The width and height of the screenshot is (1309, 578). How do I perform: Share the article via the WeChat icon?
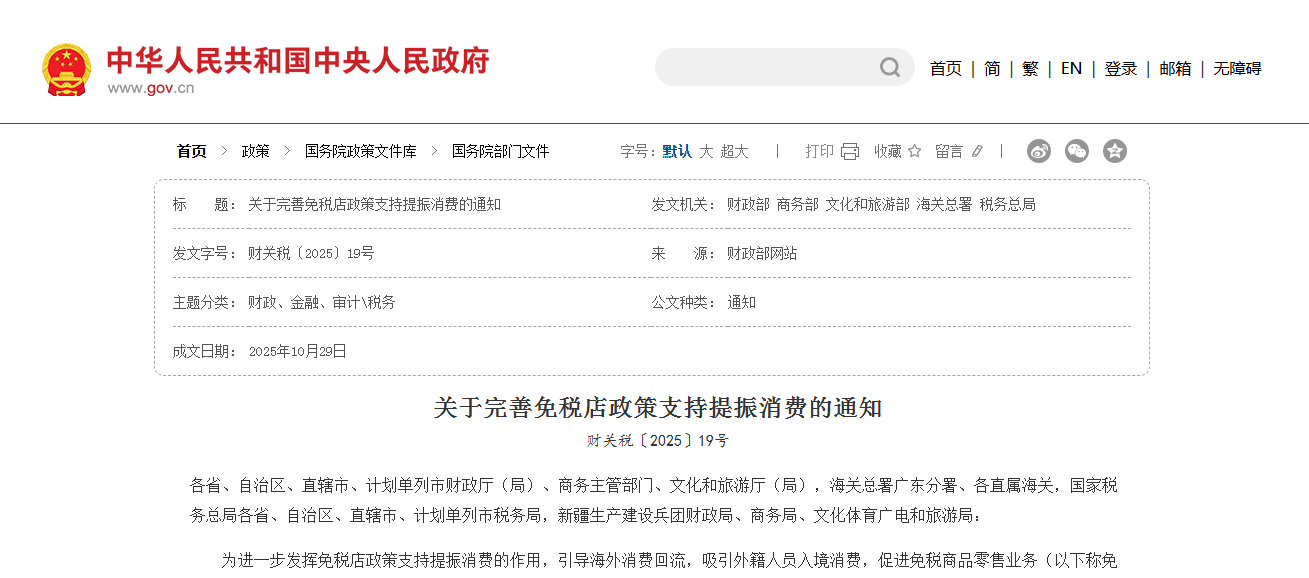point(1076,151)
